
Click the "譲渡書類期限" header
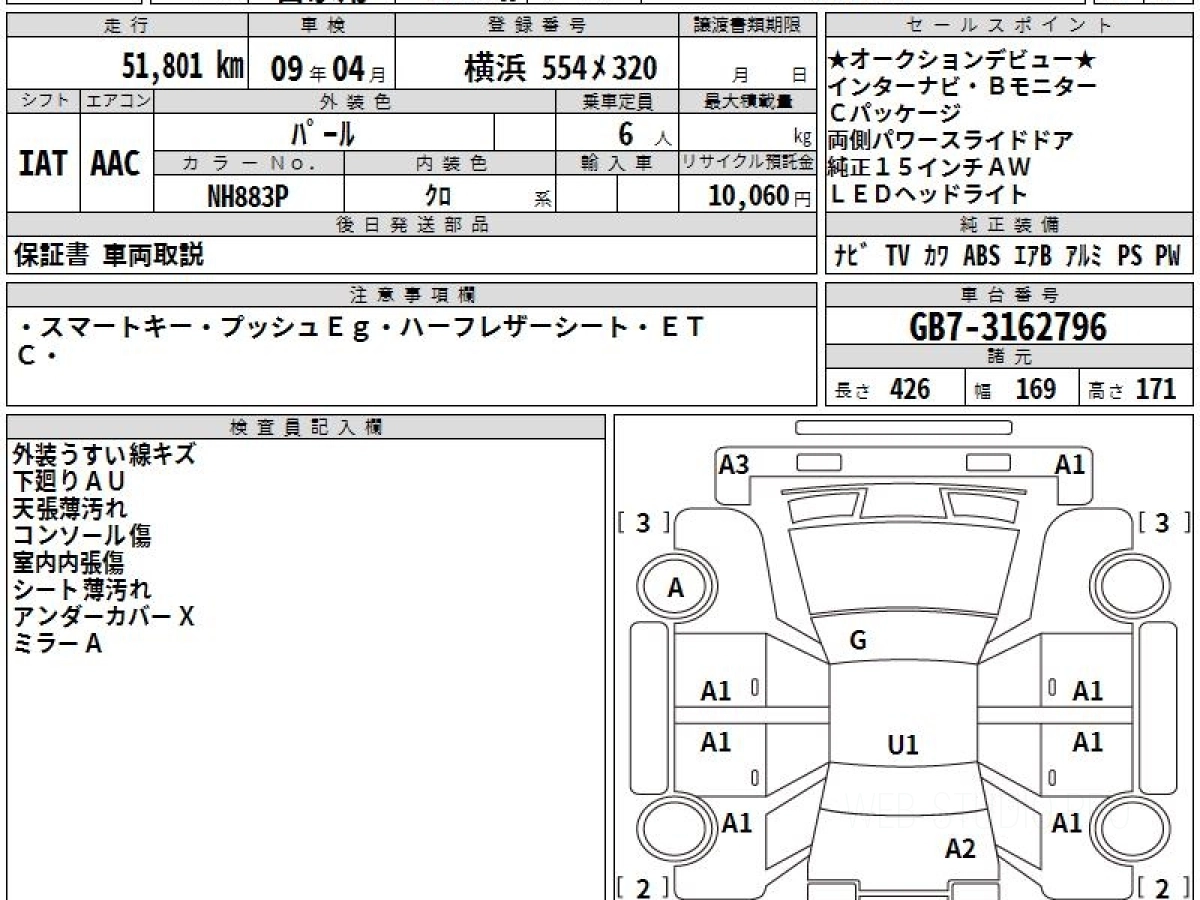coord(748,26)
